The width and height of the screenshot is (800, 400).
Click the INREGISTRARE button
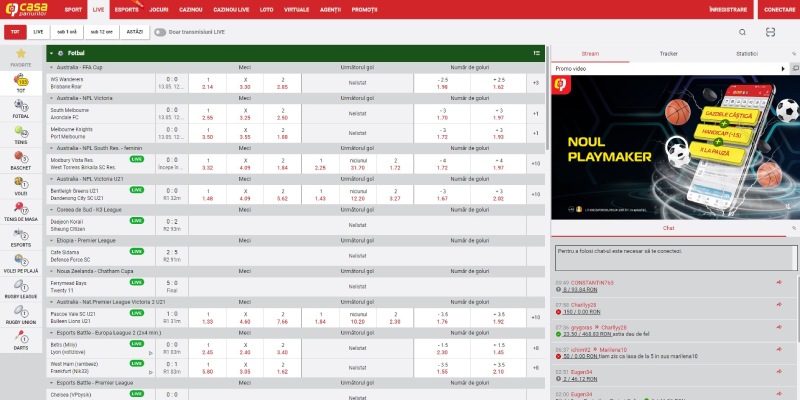728,10
